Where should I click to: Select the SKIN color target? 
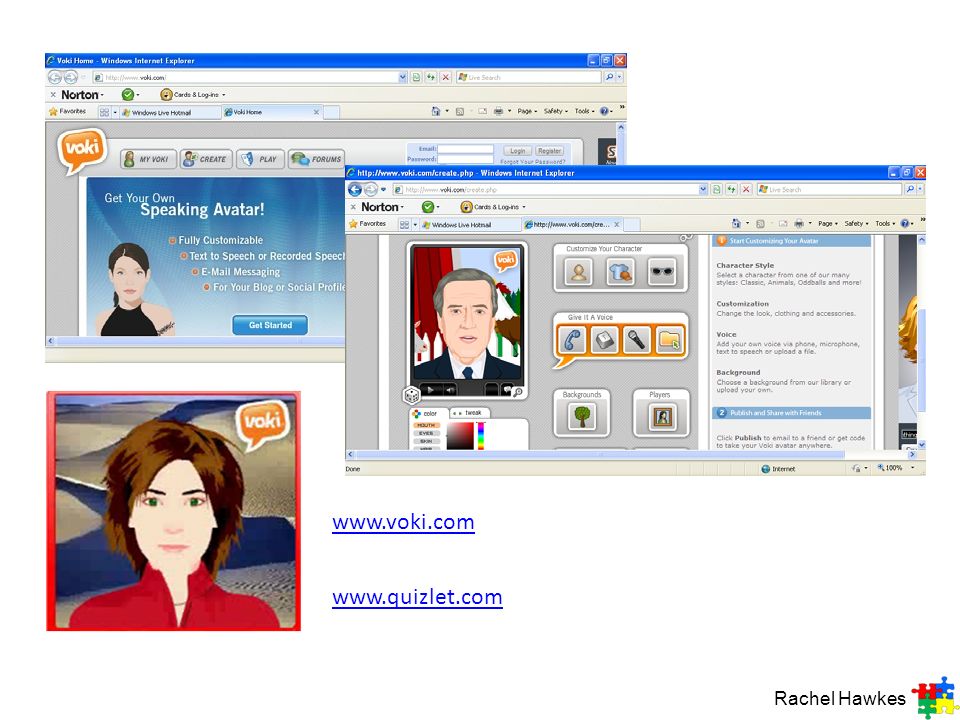point(426,441)
